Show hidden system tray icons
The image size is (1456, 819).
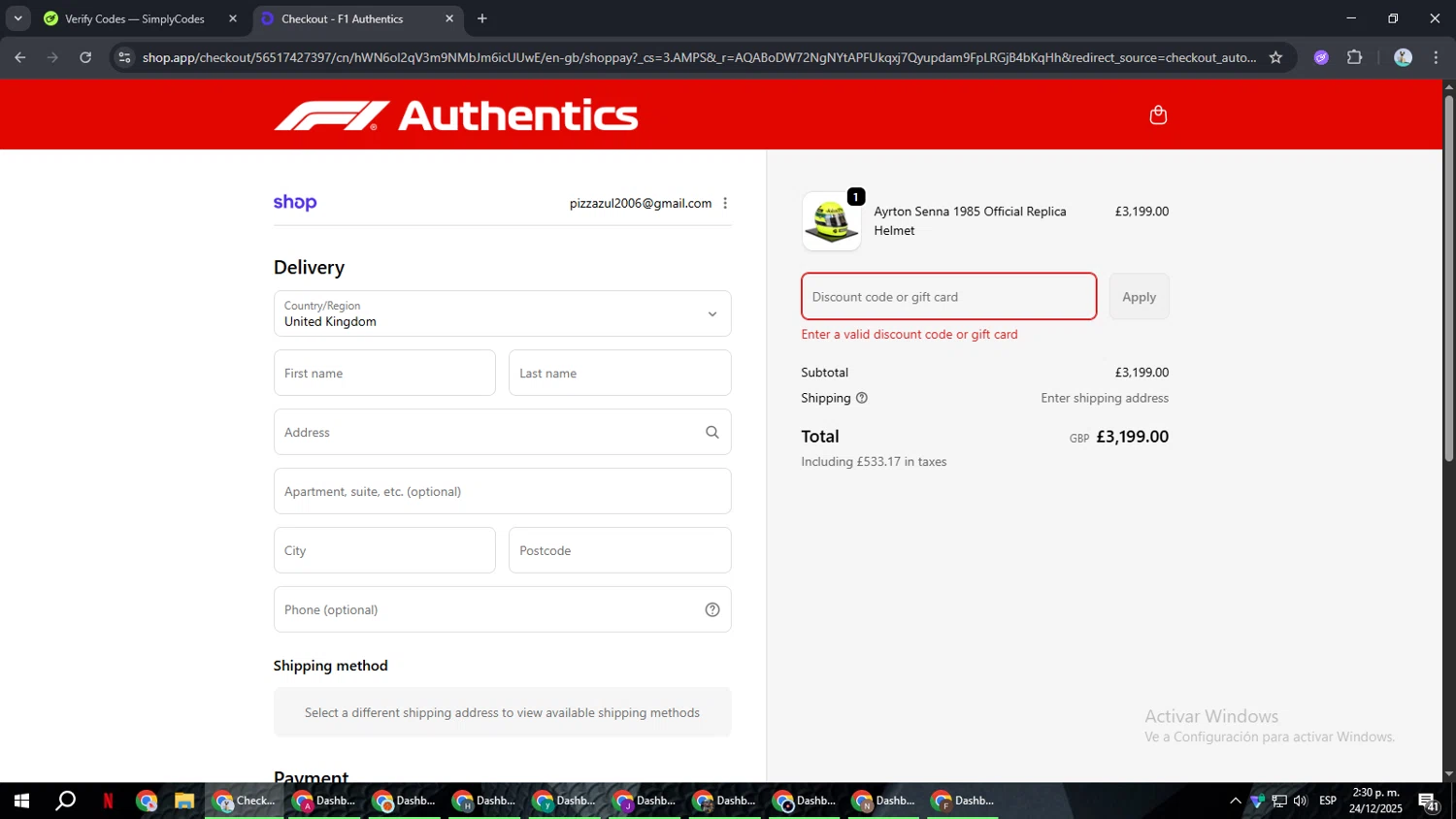pyautogui.click(x=1235, y=801)
